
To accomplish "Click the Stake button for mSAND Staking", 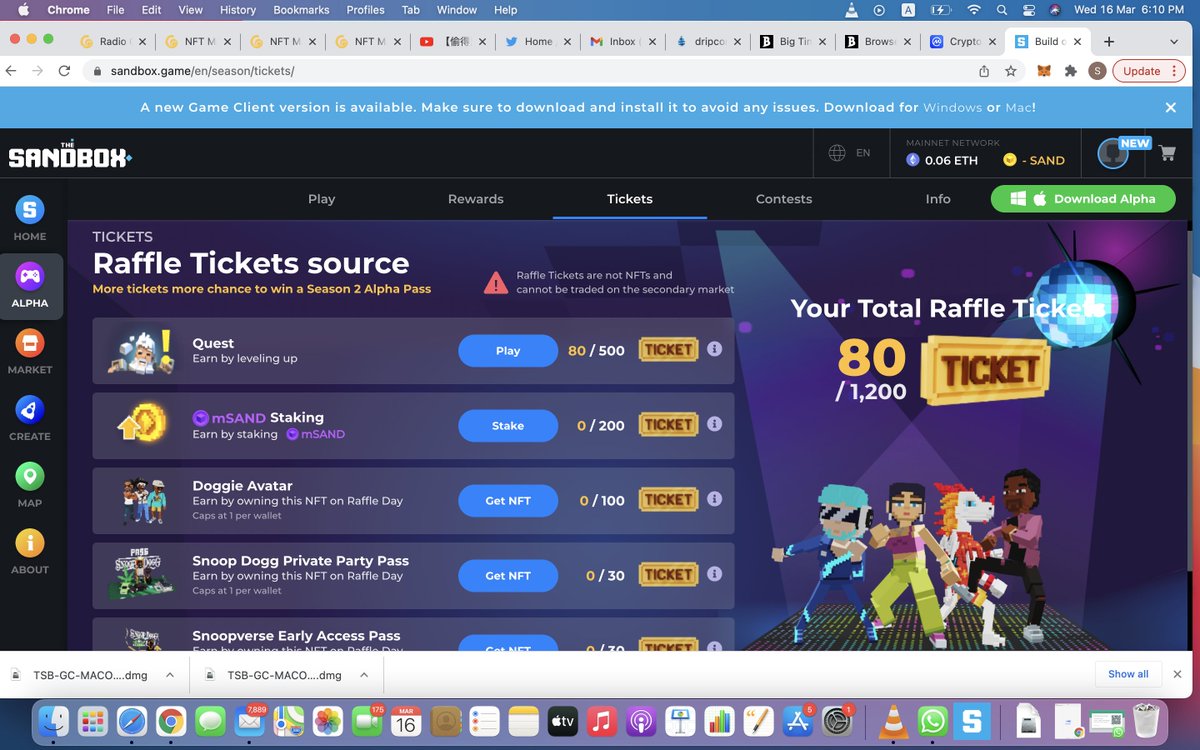I will click(508, 426).
